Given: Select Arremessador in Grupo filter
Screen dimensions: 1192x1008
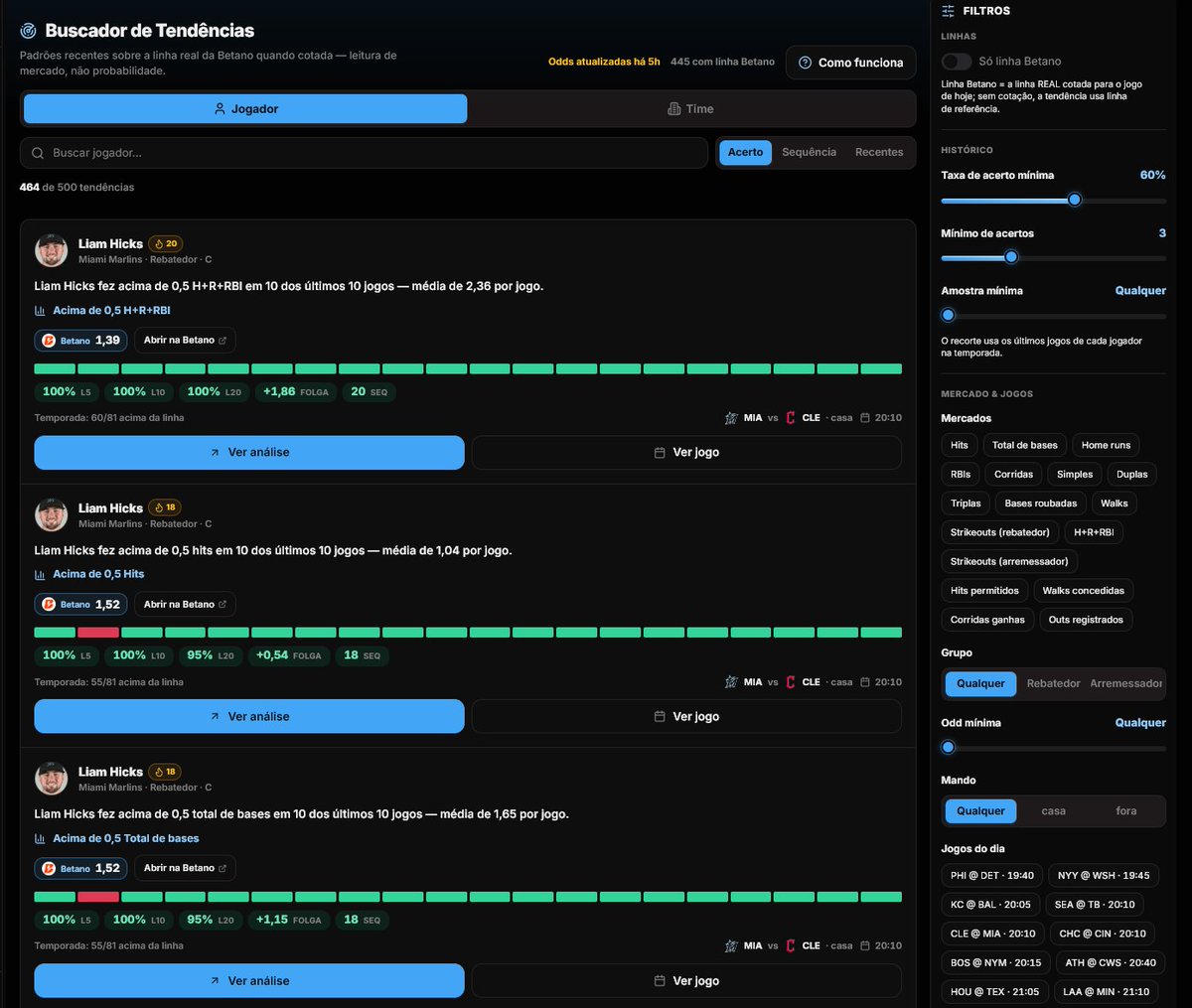Looking at the screenshot, I should pyautogui.click(x=1126, y=684).
